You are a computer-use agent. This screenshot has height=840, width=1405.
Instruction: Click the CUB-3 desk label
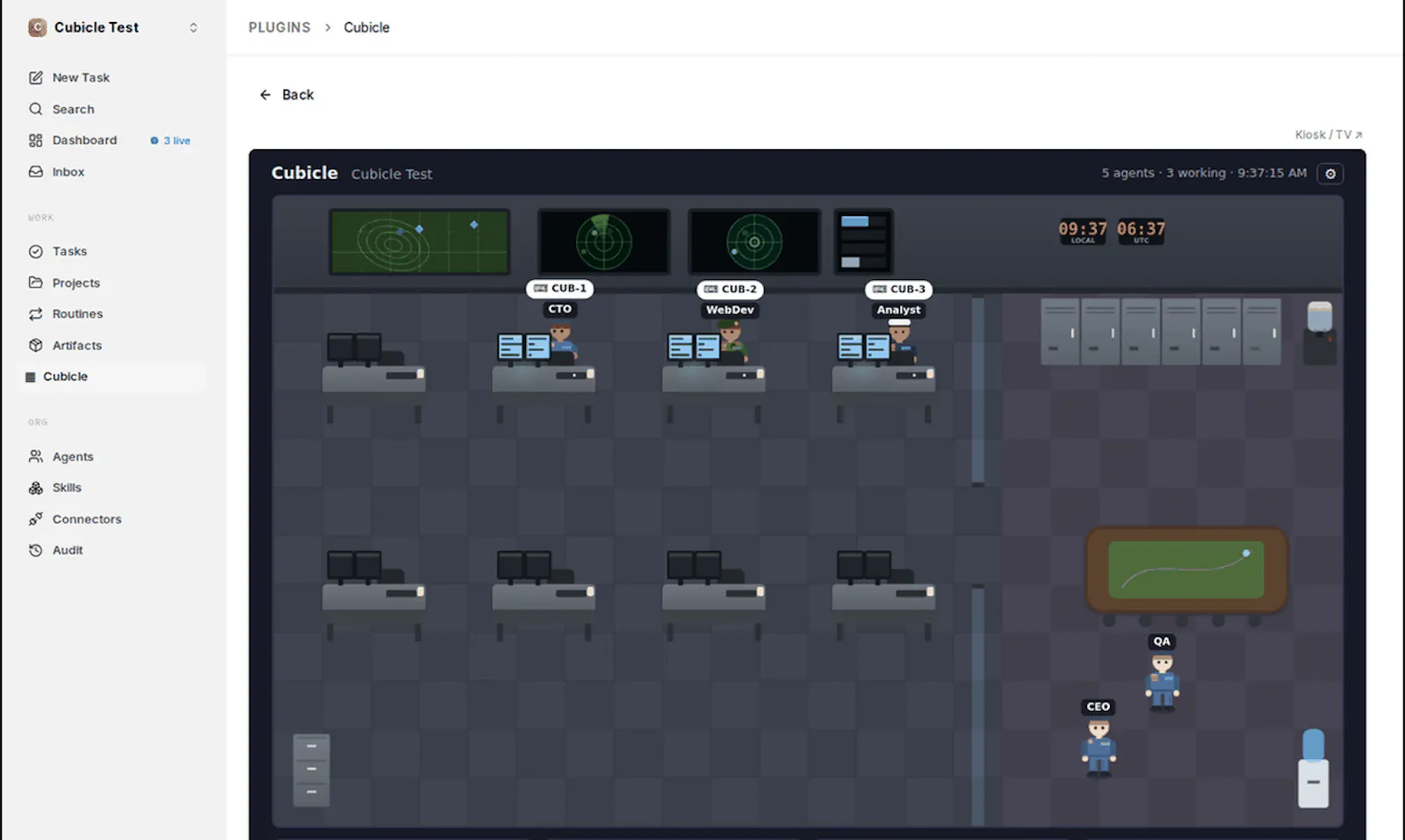pos(899,290)
